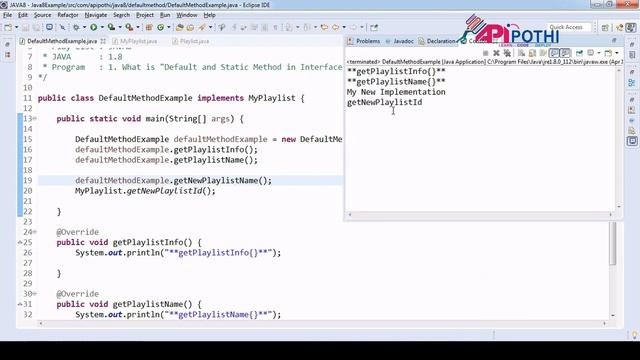Click the editor vertical scrollbar thumb
This screenshot has height=360, width=640.
tap(613, 243)
